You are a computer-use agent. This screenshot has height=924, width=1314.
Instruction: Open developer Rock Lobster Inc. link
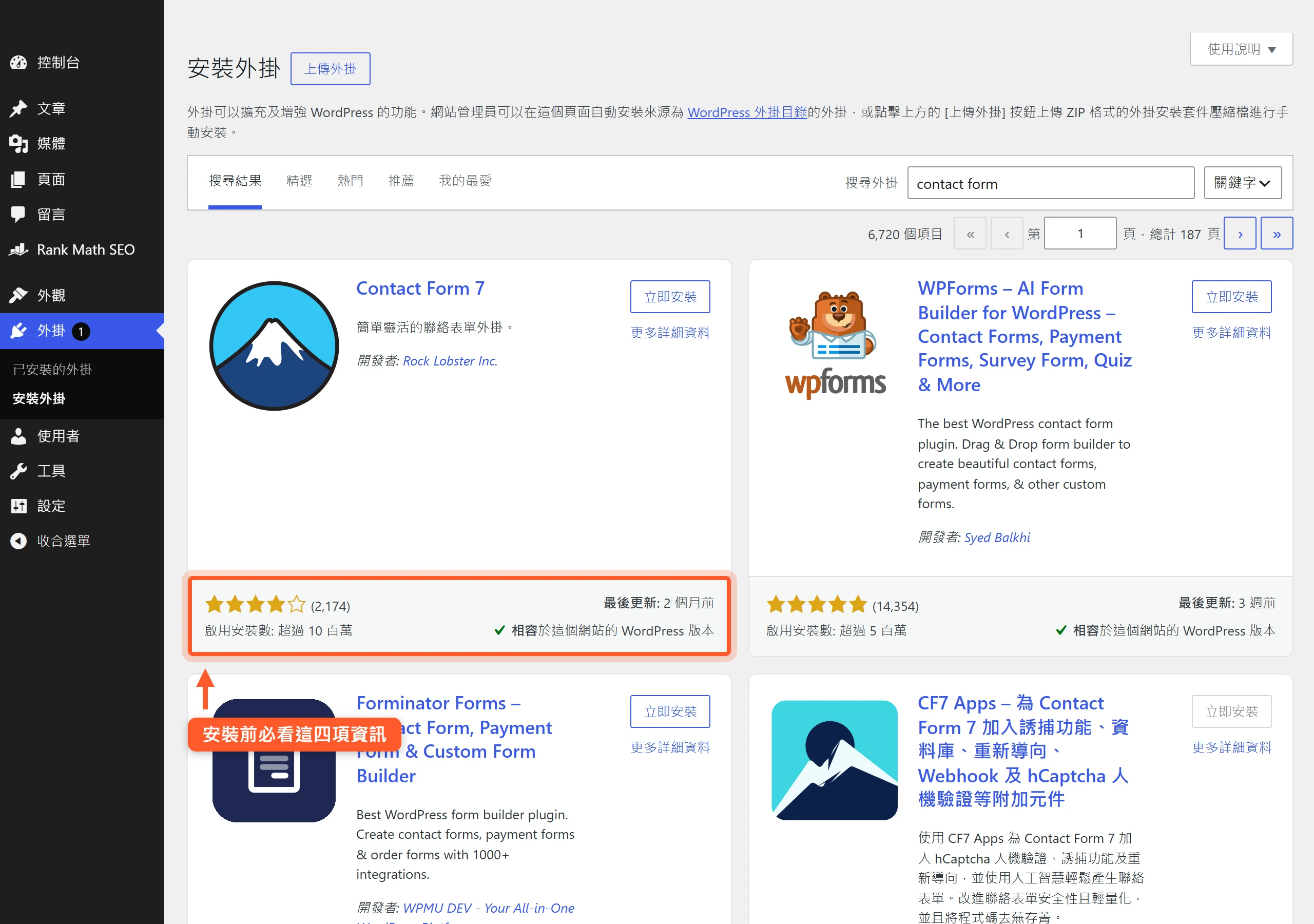click(450, 361)
